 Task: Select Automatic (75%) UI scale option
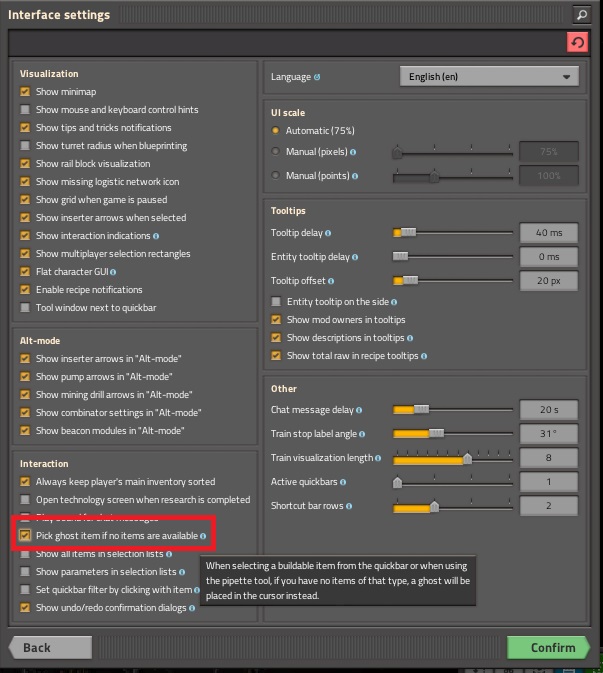click(x=276, y=131)
